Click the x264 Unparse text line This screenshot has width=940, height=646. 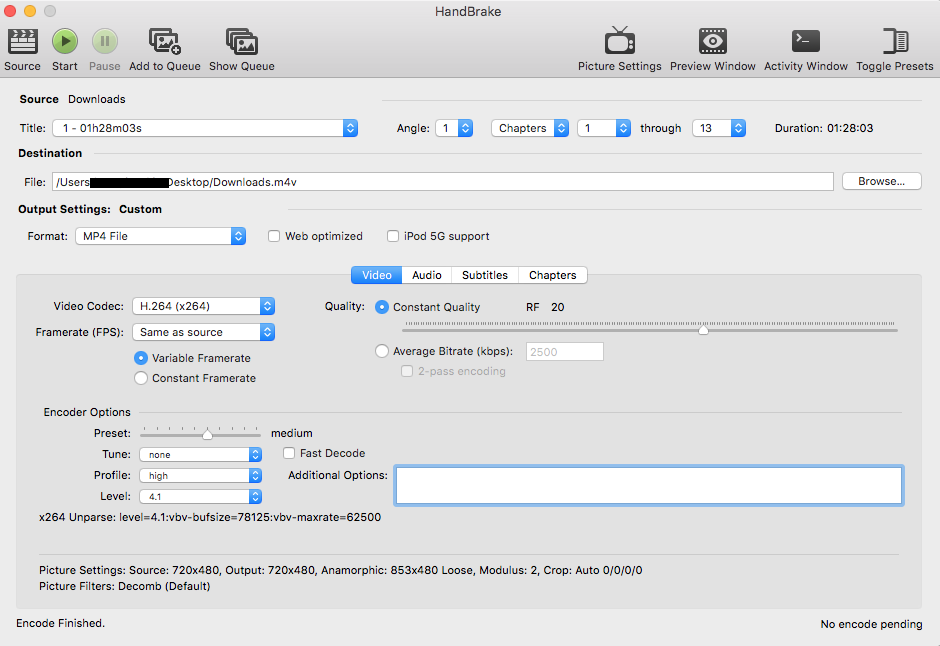[210, 517]
